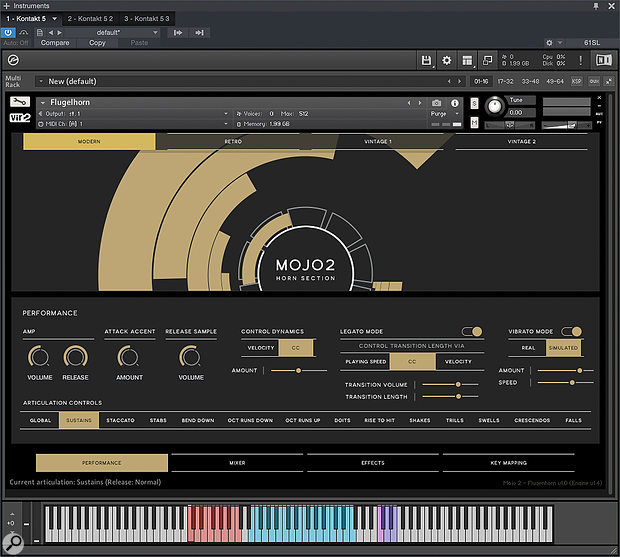Click the Amp Volume knob
The image size is (620, 557).
coord(39,356)
